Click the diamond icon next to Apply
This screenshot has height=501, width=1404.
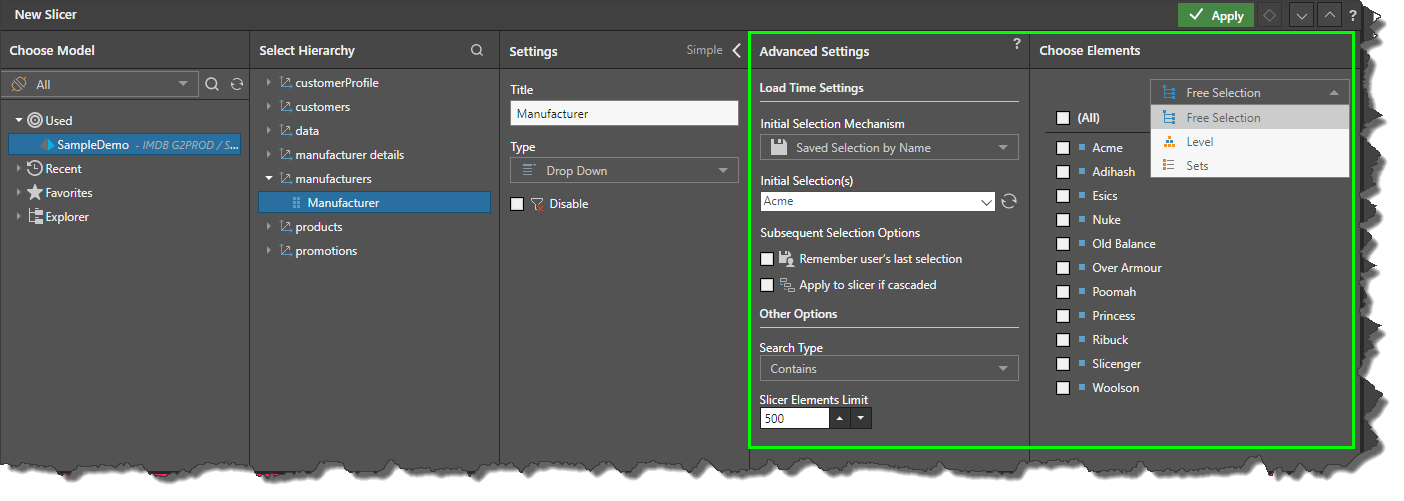point(1270,16)
